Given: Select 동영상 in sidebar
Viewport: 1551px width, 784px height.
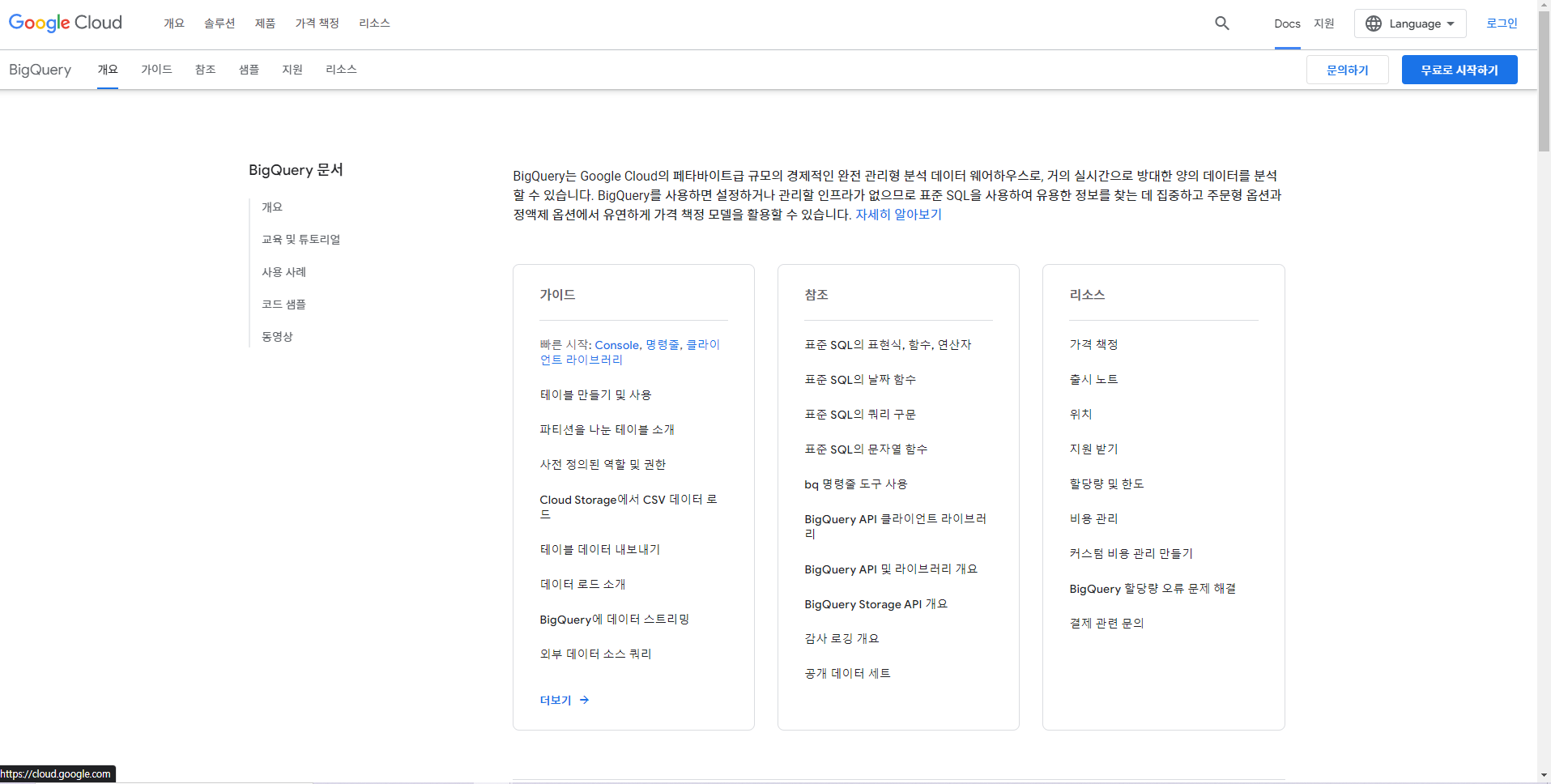Looking at the screenshot, I should point(277,337).
